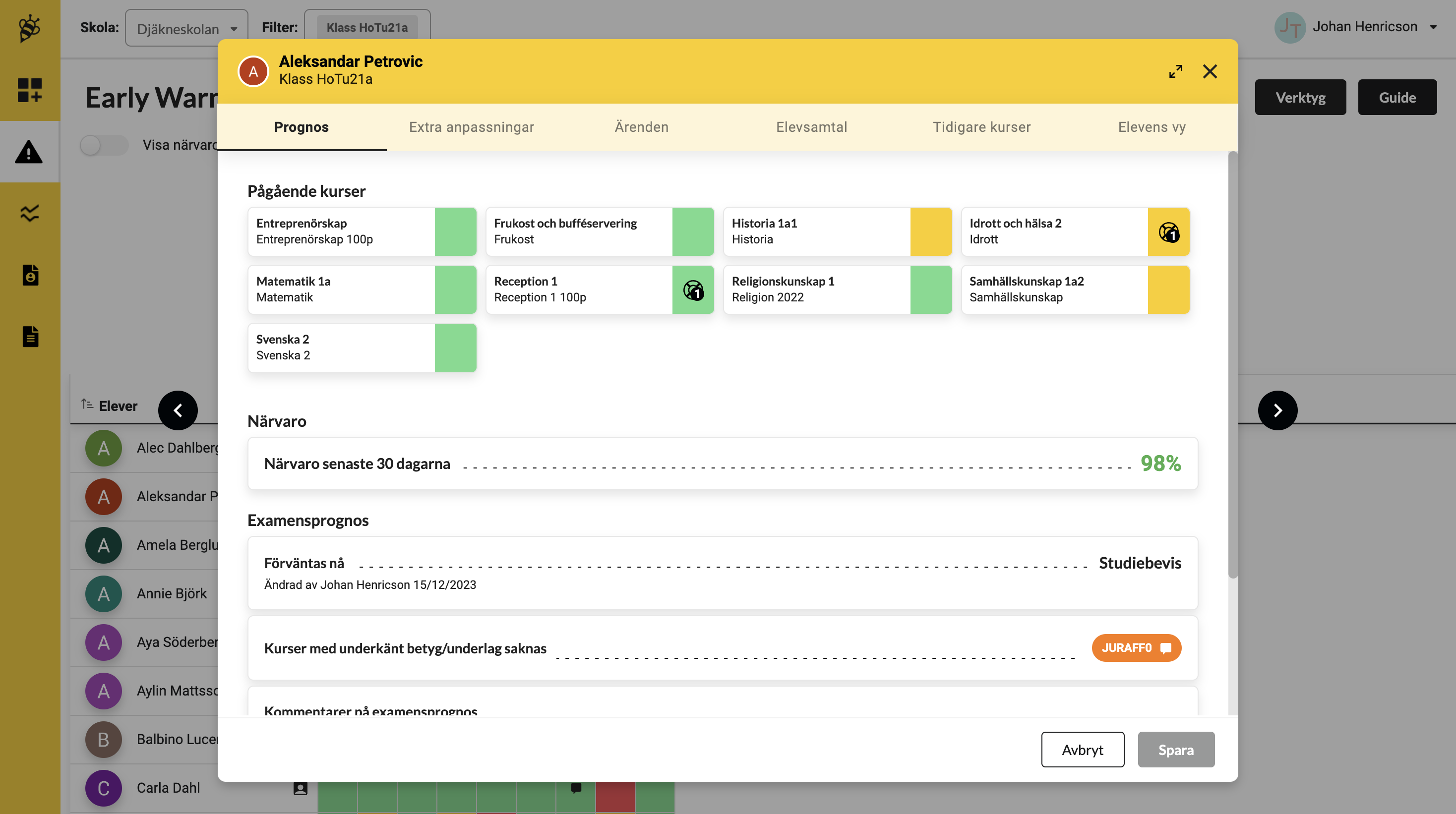Go to the next student arrow
This screenshot has width=1456, height=814.
(1277, 410)
